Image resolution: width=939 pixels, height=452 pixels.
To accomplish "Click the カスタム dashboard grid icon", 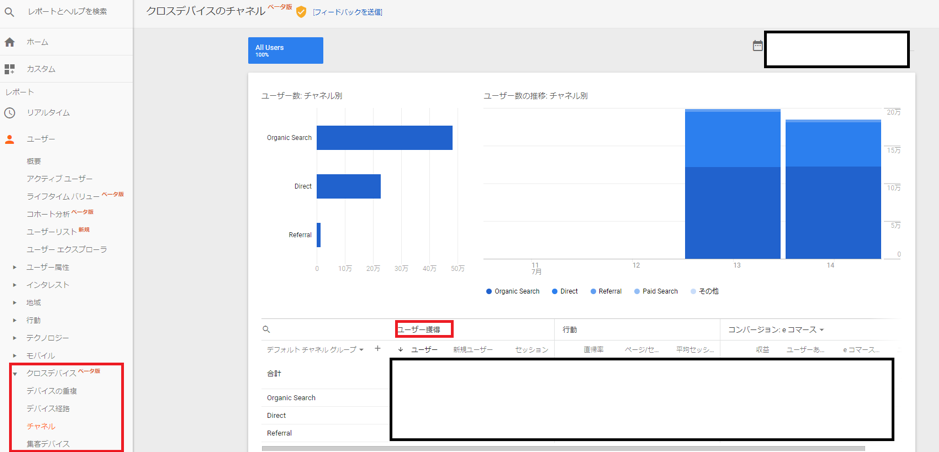I will 10,69.
